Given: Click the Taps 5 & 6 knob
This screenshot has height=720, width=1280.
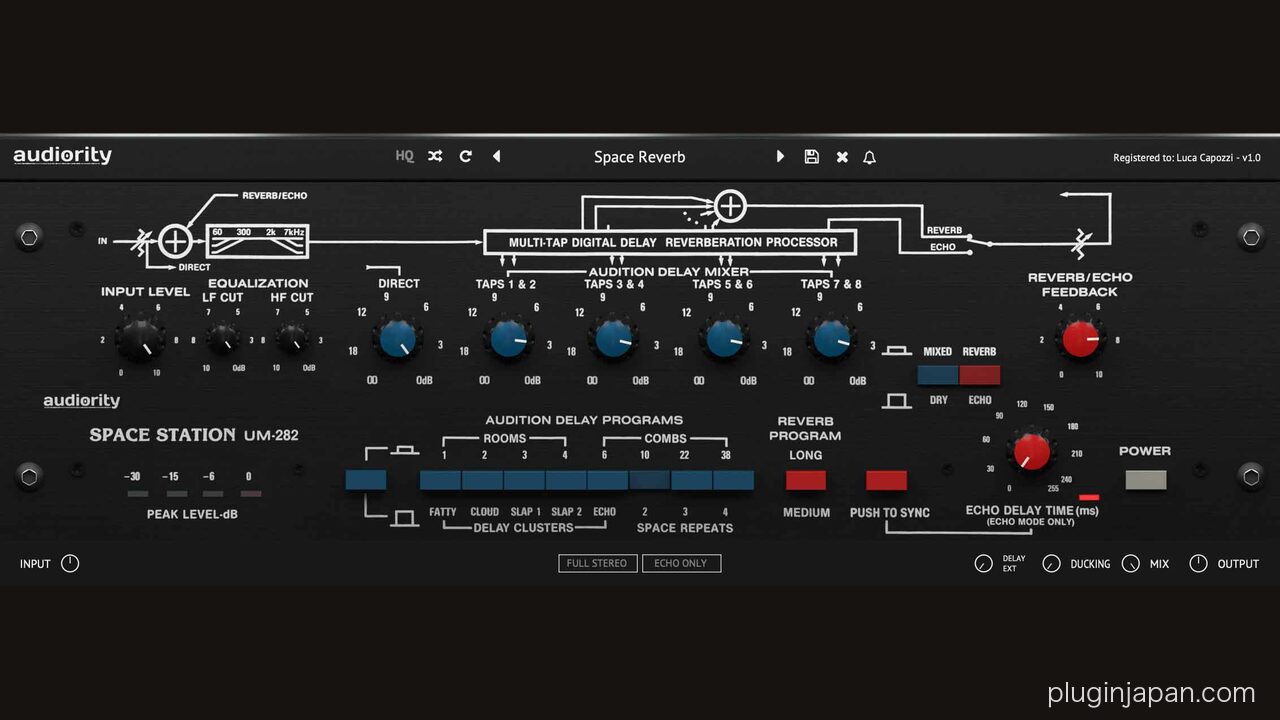Looking at the screenshot, I should coord(723,339).
